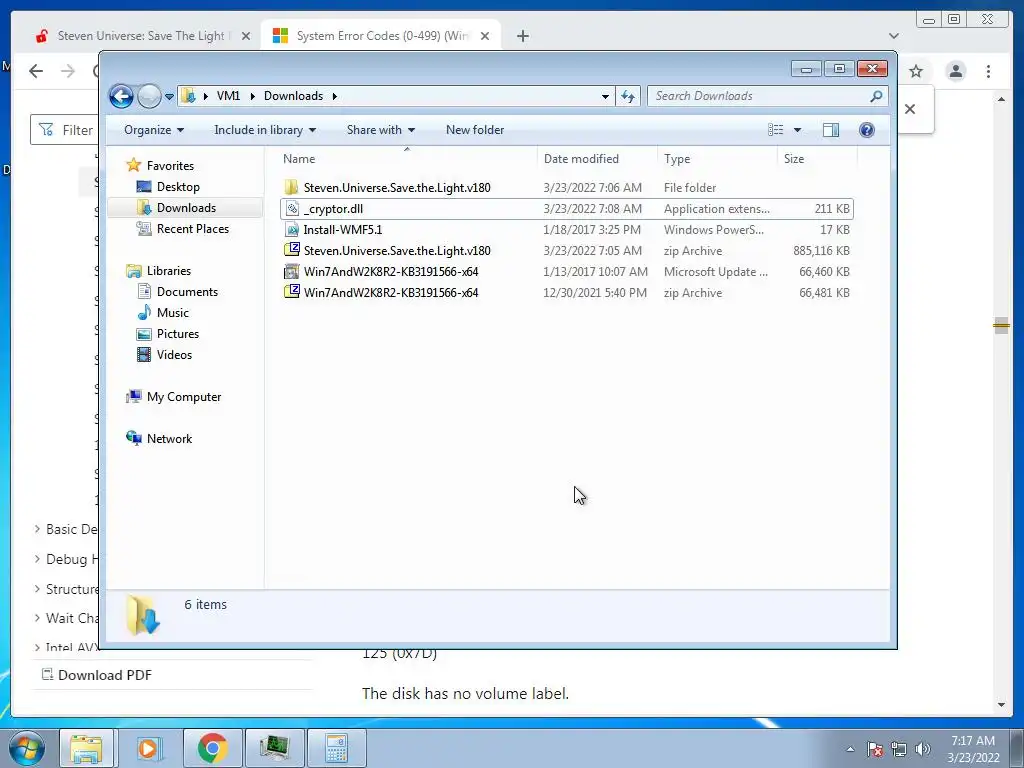
Task: Click the VM1 breadcrumb in address bar
Action: 228,96
